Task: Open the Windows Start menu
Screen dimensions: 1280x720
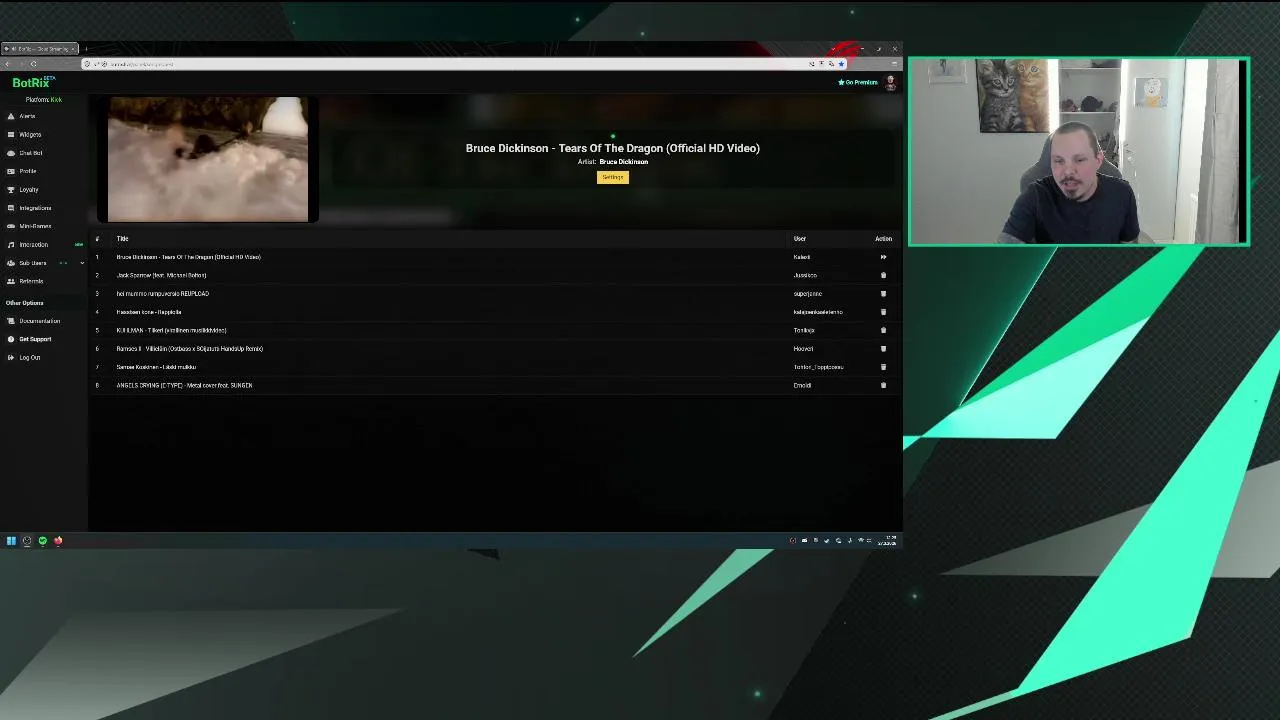Action: click(x=11, y=541)
